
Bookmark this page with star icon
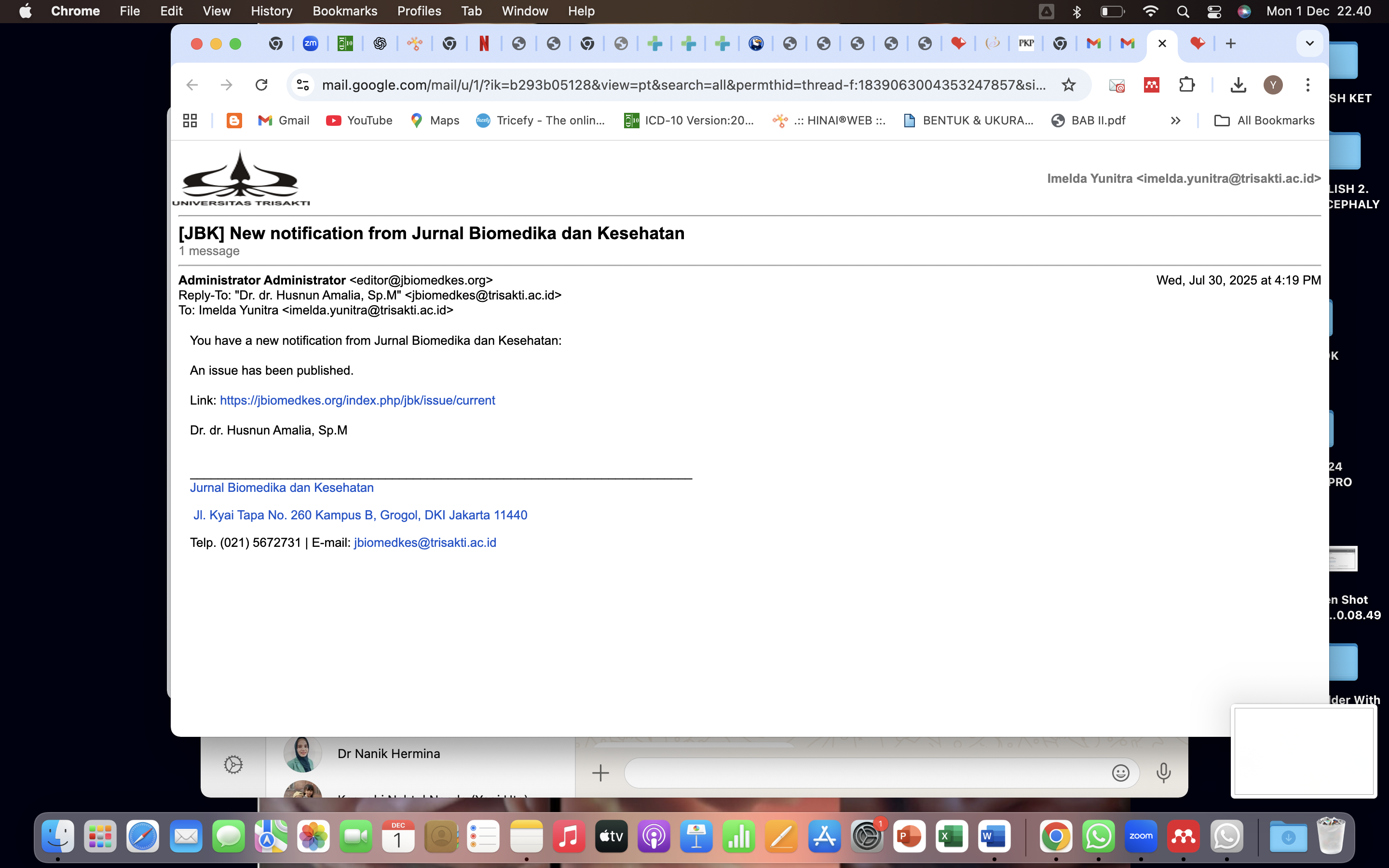click(x=1068, y=85)
